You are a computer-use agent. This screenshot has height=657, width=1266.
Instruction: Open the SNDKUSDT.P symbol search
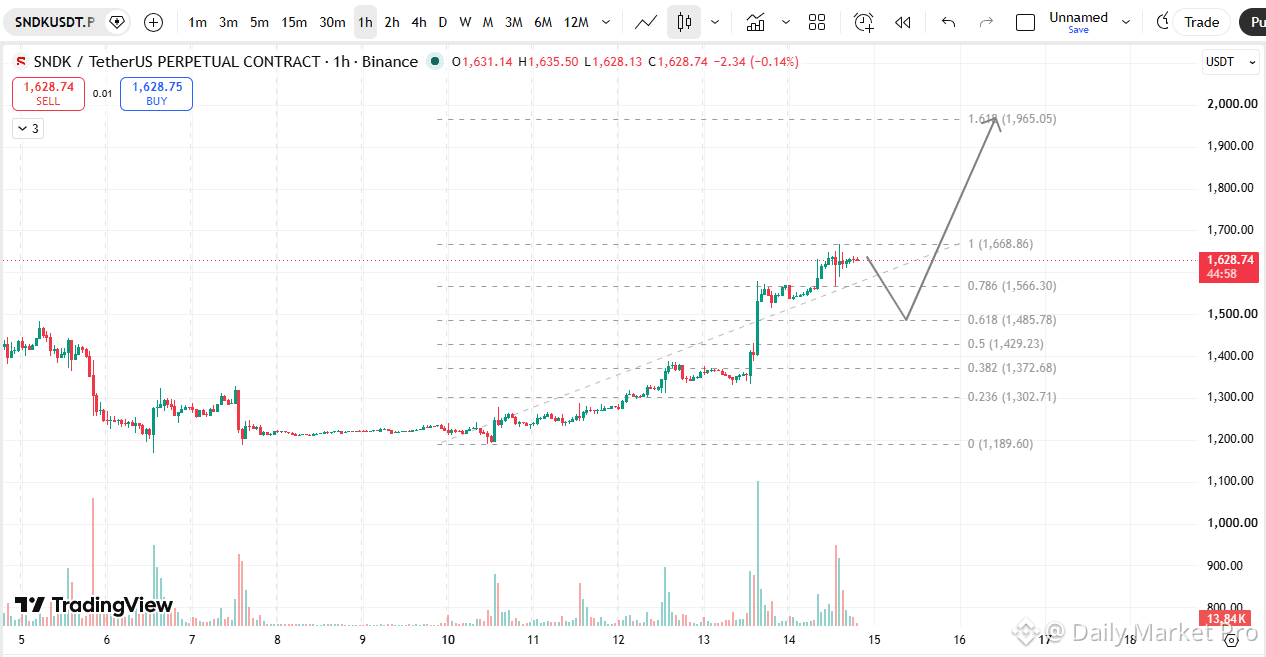(55, 21)
